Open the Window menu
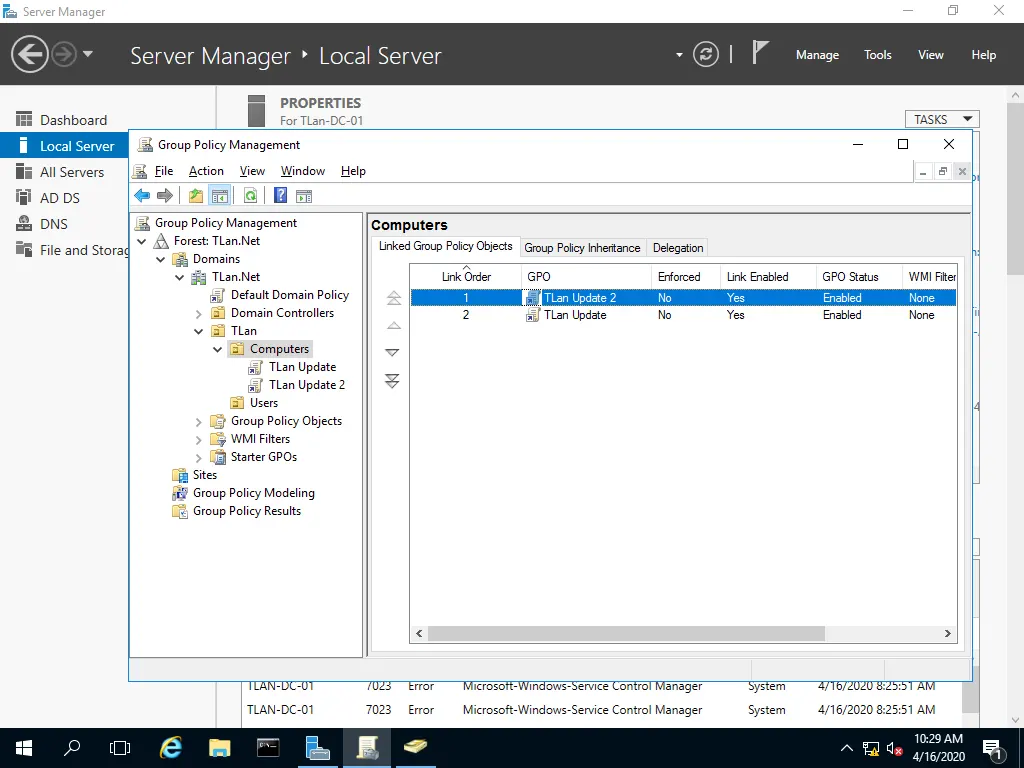 pos(302,171)
